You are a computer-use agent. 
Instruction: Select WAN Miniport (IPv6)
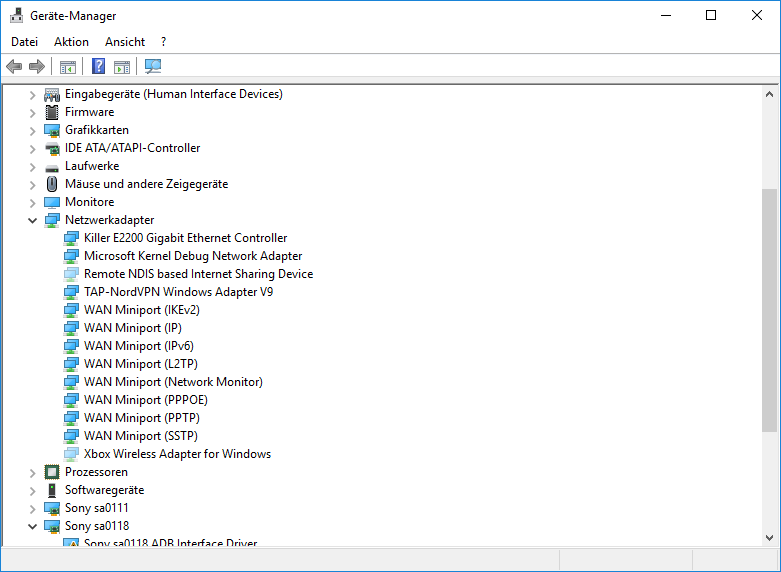coord(138,346)
